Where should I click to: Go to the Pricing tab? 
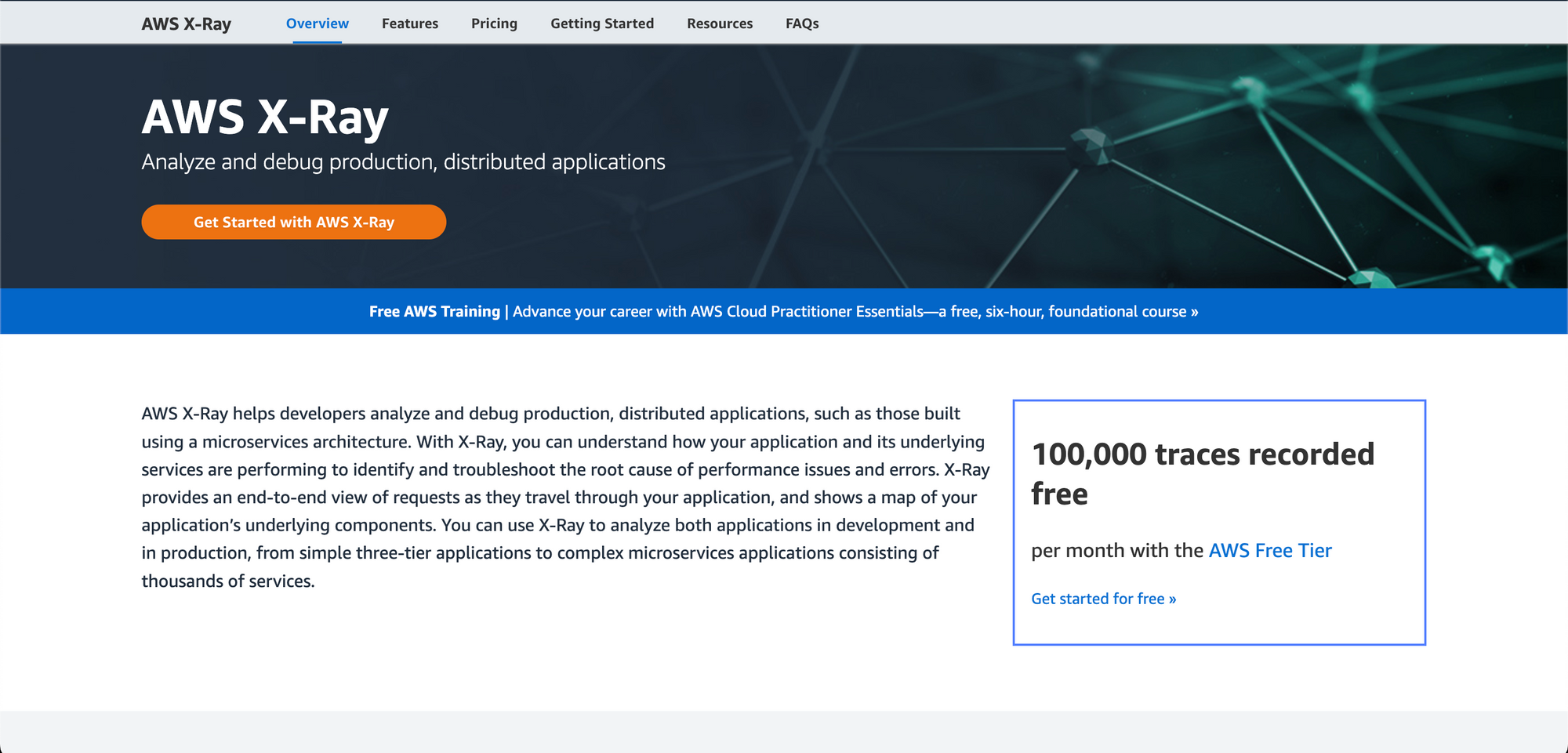click(494, 24)
